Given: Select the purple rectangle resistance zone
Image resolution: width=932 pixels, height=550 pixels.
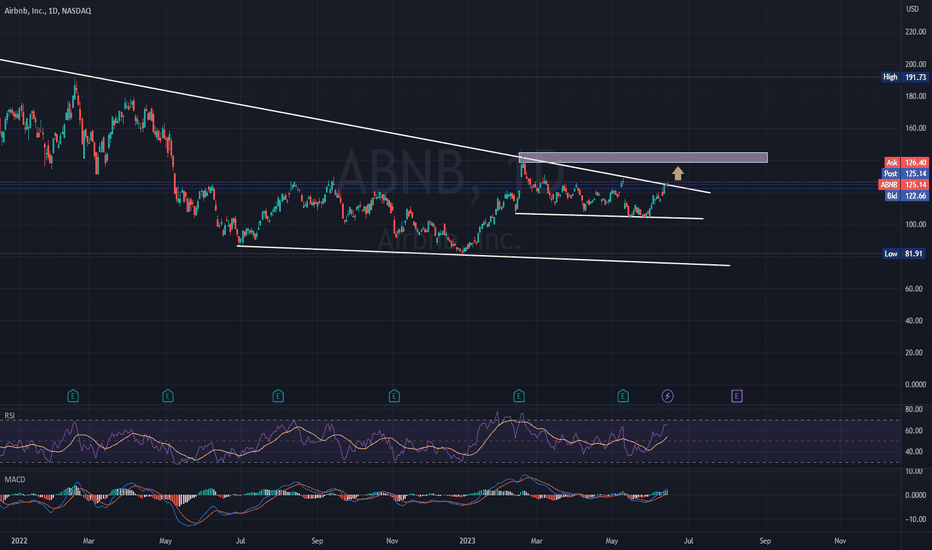Looking at the screenshot, I should click(643, 158).
